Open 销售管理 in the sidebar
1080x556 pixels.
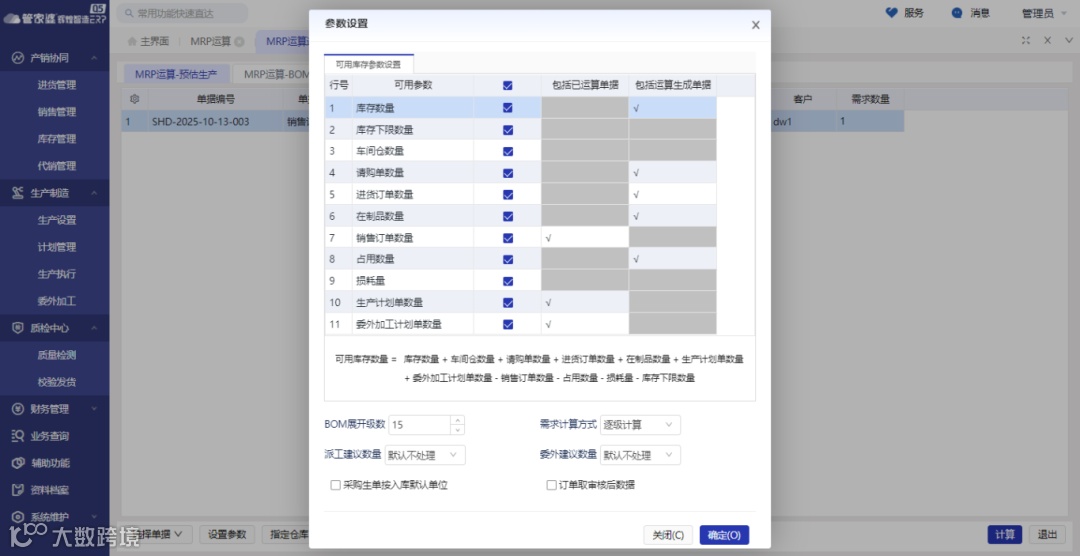(x=56, y=112)
